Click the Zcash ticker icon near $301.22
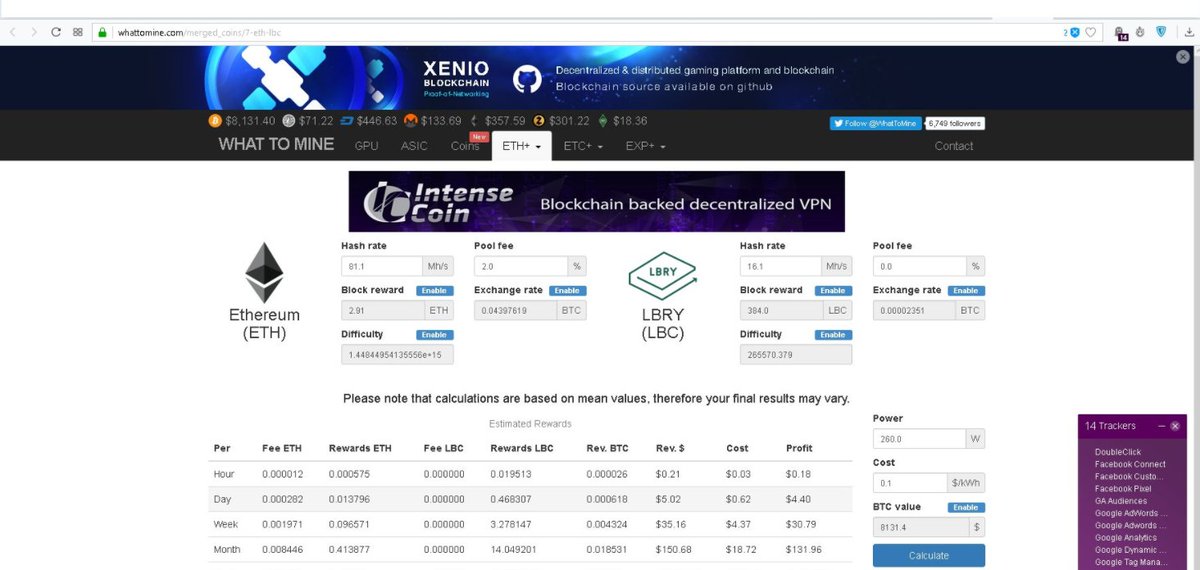Screen dimensions: 1200x570 tap(538, 121)
